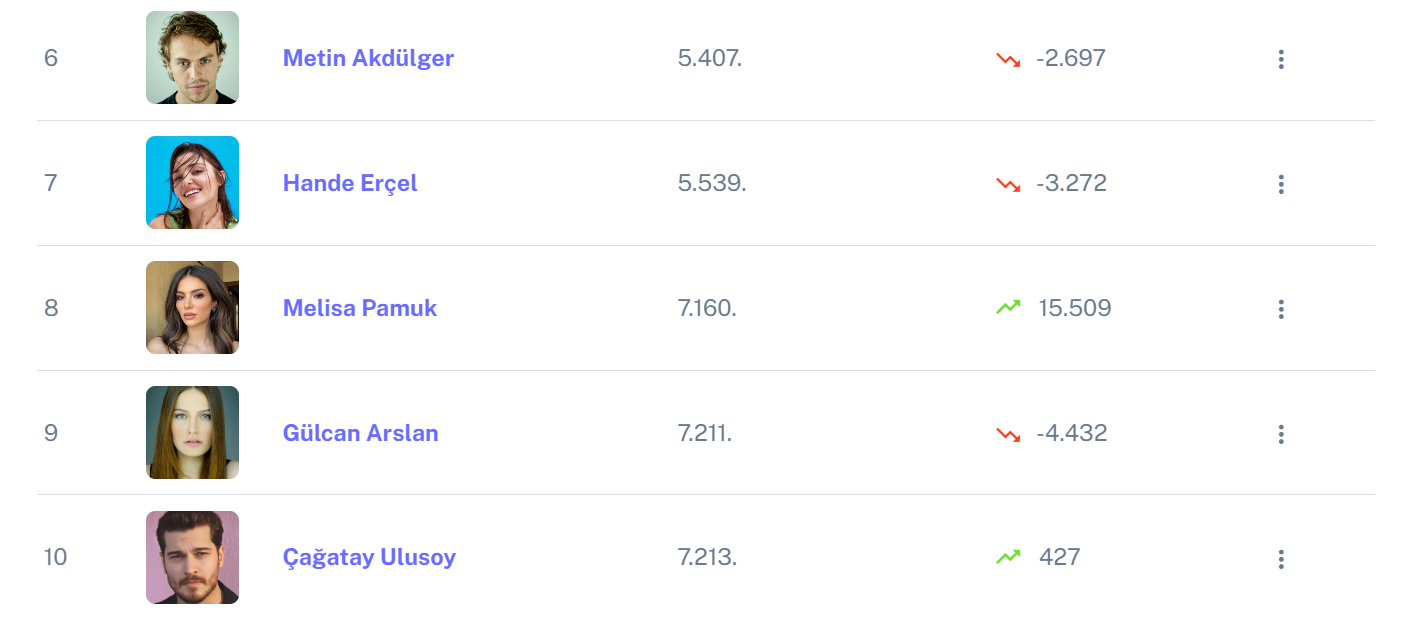1408x619 pixels.
Task: Select the Melisa Pamuk profile photo
Action: click(192, 308)
